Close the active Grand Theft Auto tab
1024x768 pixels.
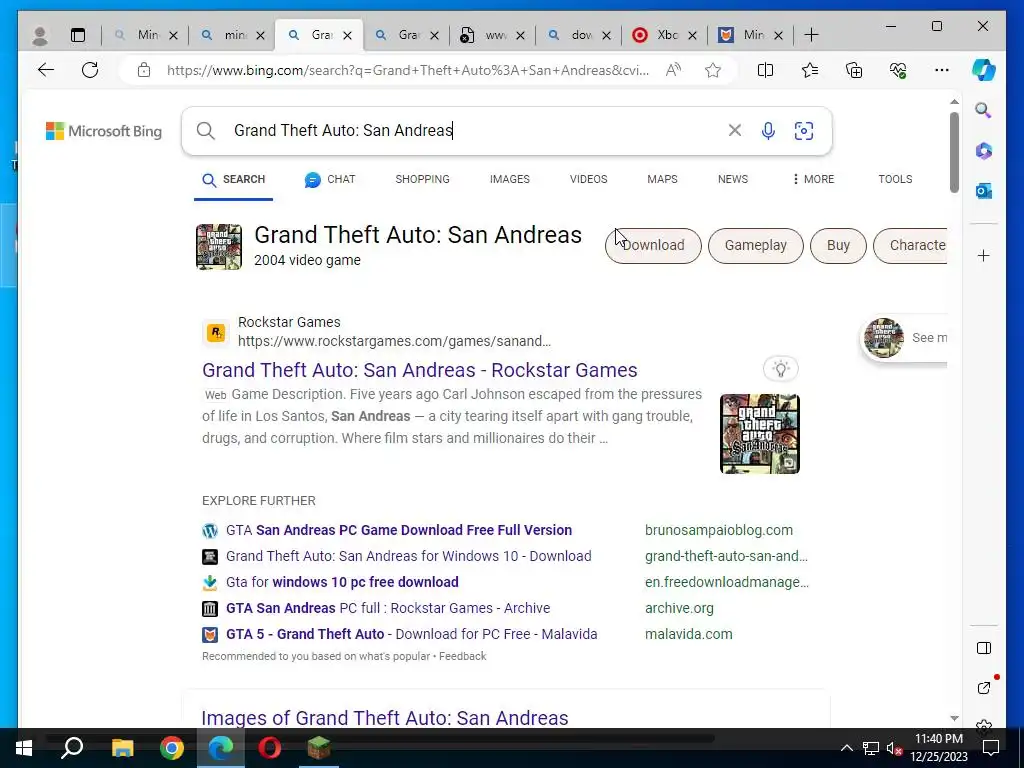(x=347, y=35)
